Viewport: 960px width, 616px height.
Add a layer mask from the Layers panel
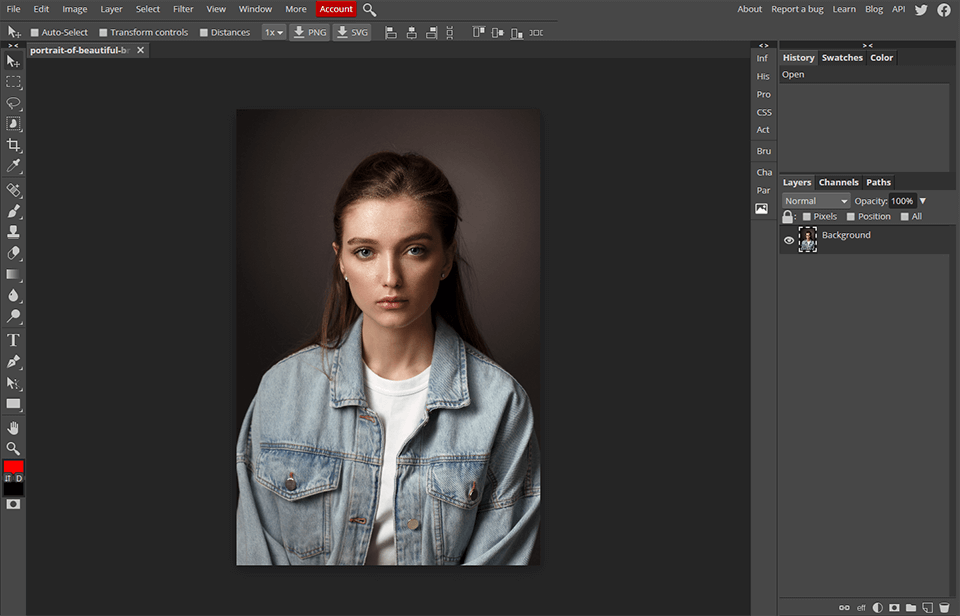pos(893,607)
